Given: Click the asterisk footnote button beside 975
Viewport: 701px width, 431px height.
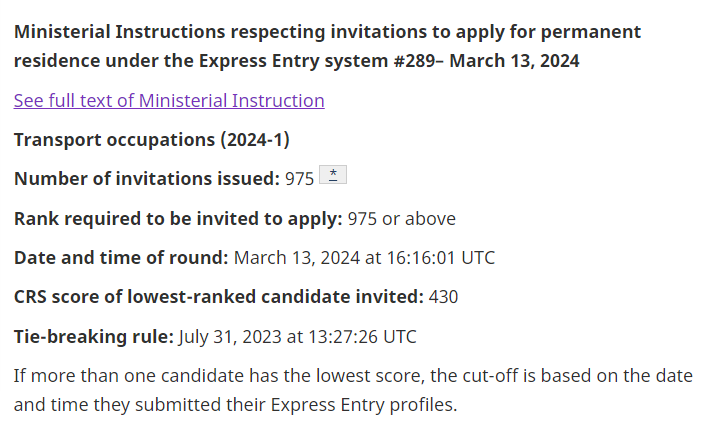Looking at the screenshot, I should point(333,174).
